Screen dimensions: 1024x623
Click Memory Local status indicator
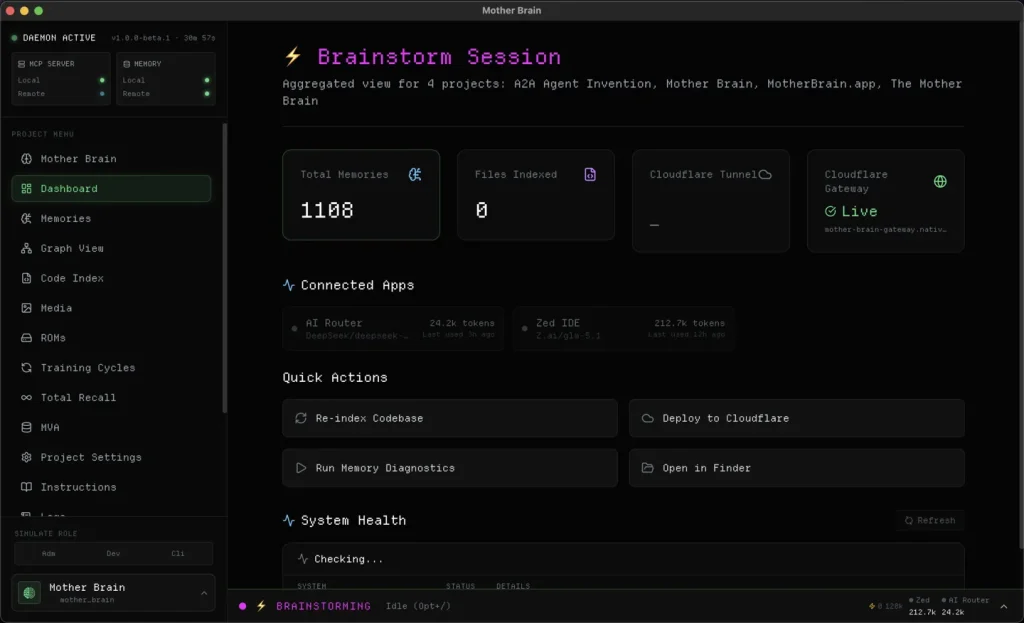[x=207, y=80]
